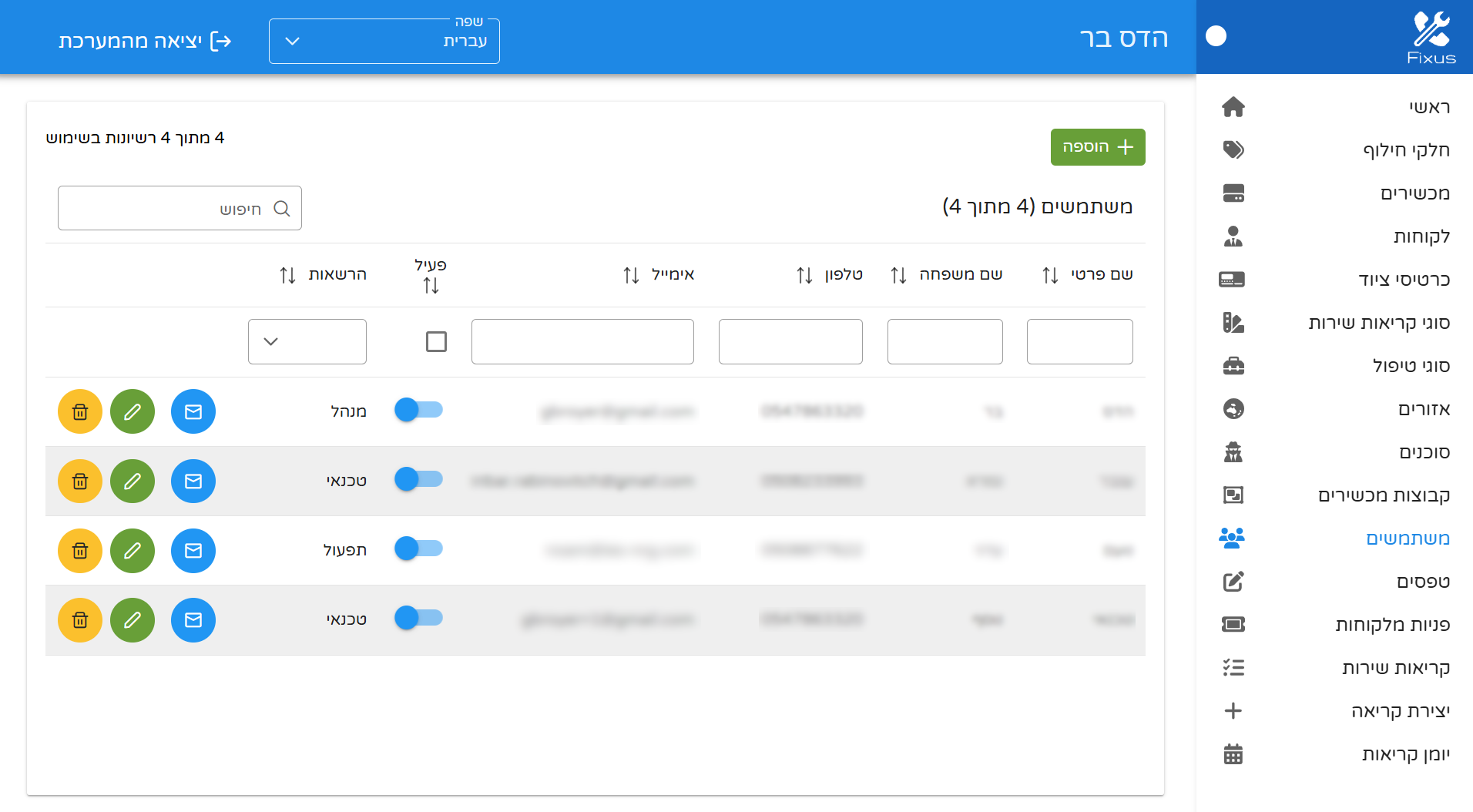
Task: Click the חלקי חילוף tag icon
Action: pos(1233,149)
